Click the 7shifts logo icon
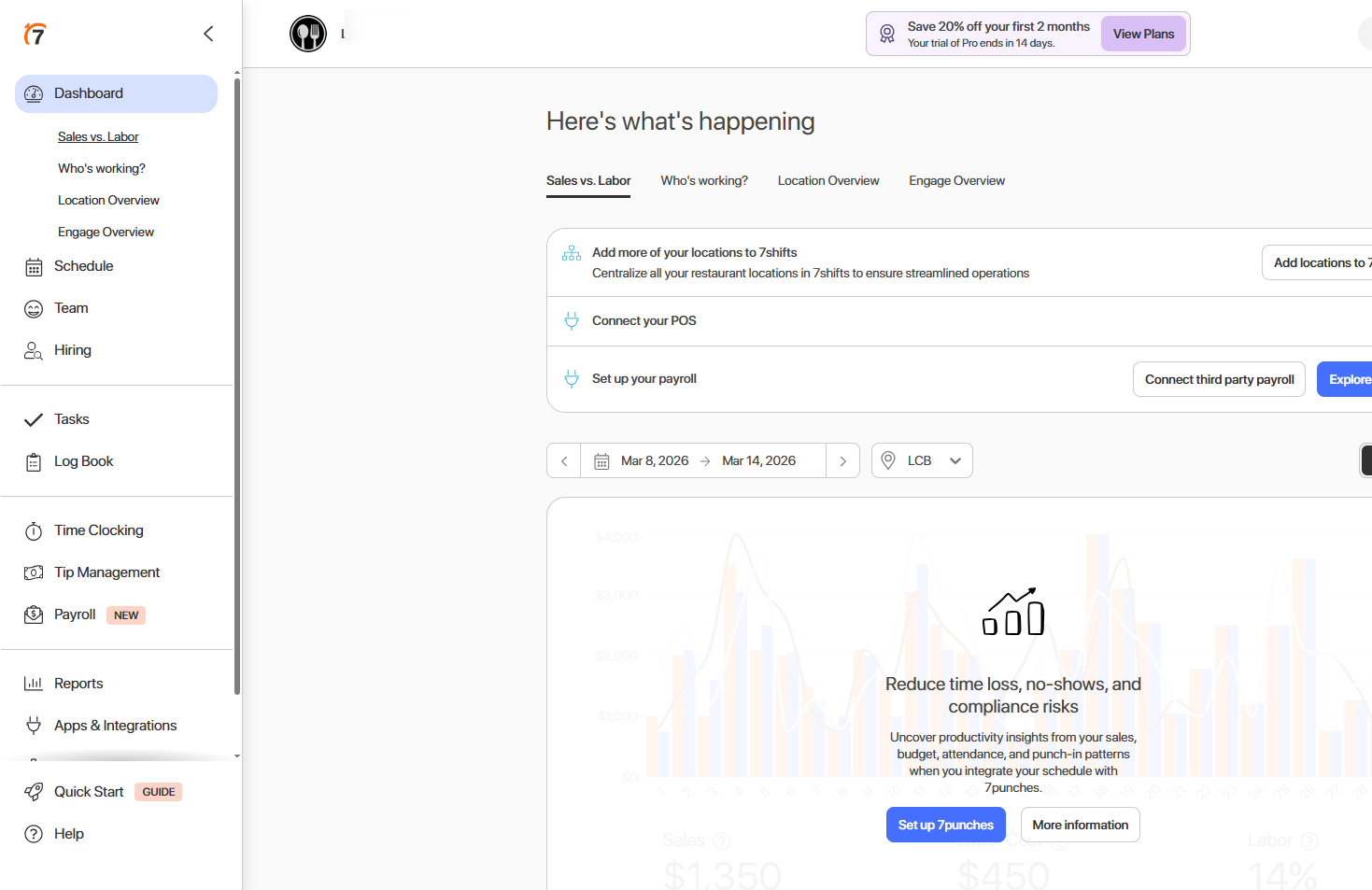This screenshot has width=1372, height=890. (35, 35)
